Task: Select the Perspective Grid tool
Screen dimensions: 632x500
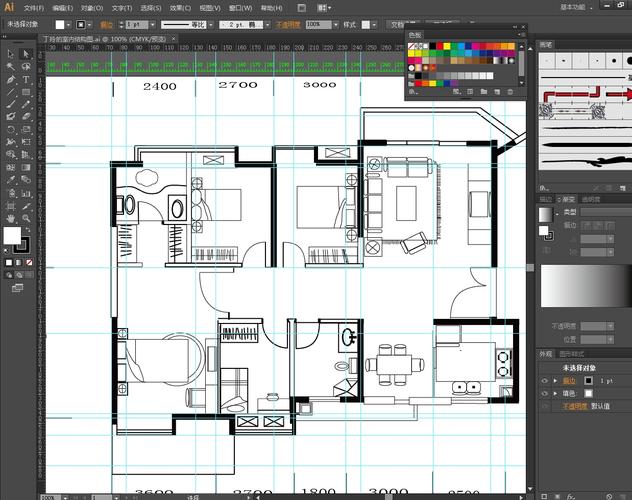Action: click(26, 154)
